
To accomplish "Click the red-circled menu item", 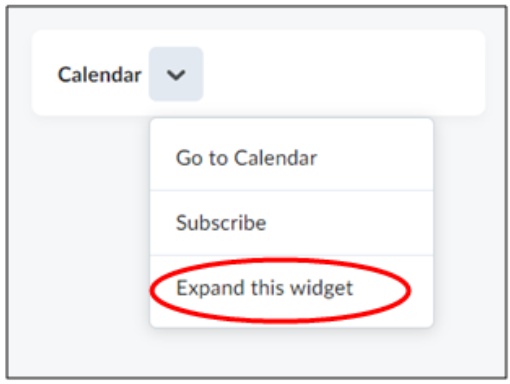I will (291, 288).
